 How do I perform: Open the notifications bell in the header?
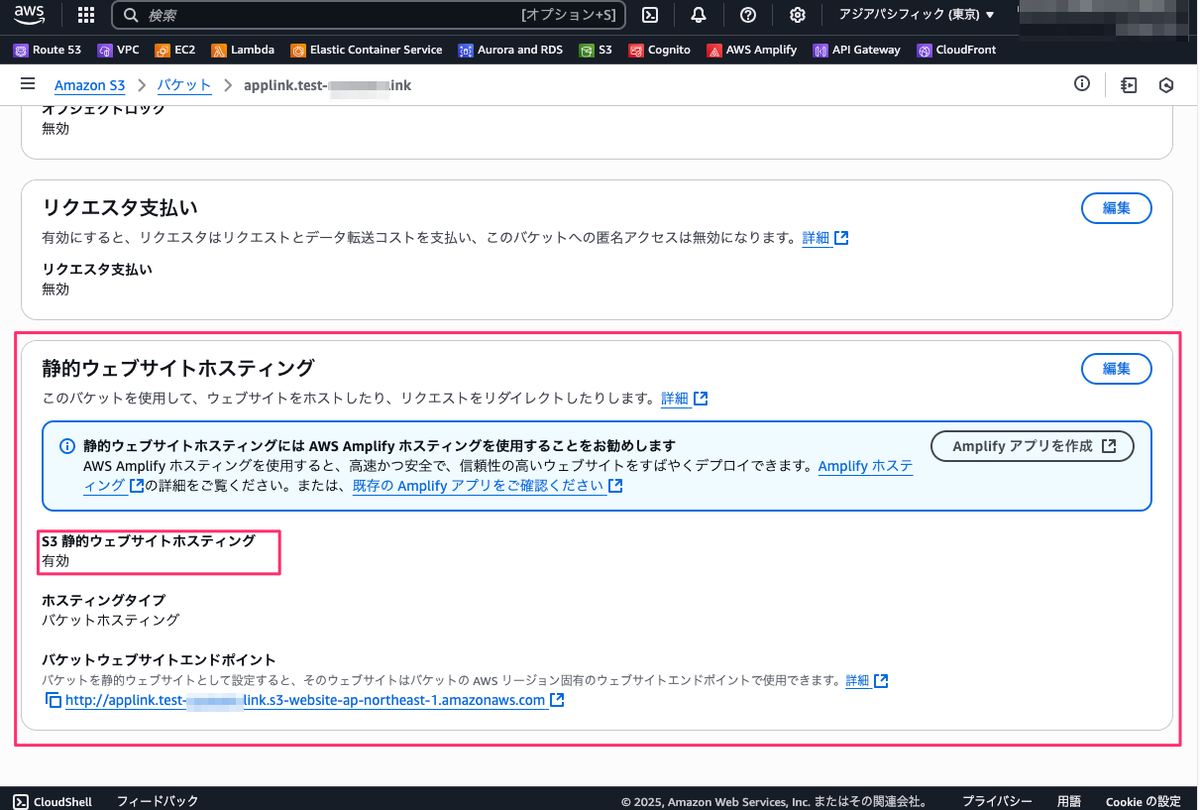pos(698,15)
